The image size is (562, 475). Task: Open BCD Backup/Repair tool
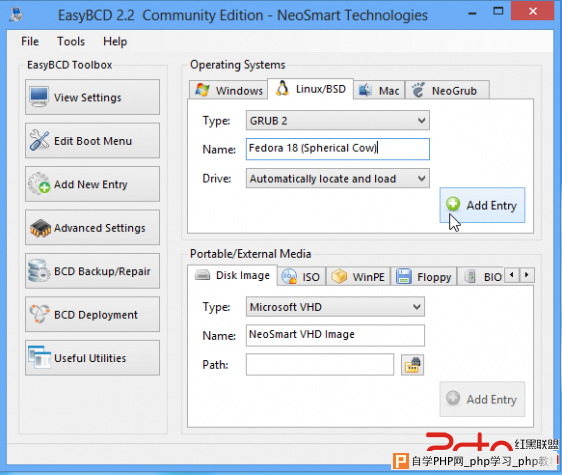[92, 271]
